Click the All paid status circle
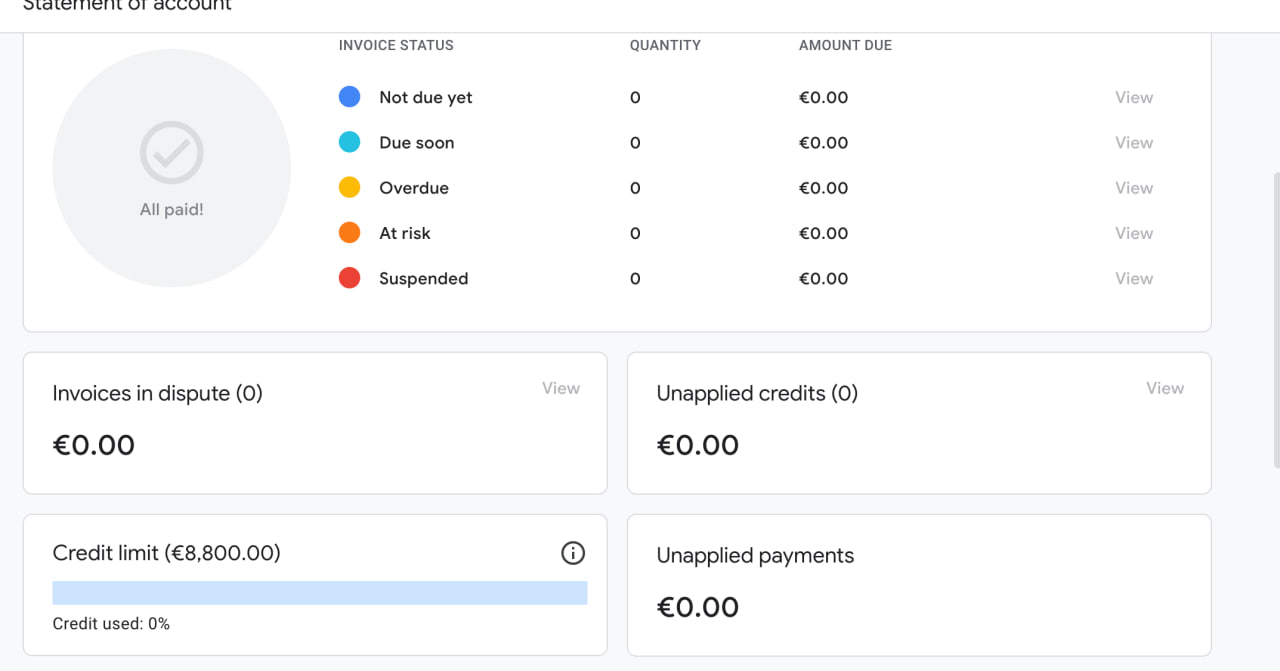 tap(172, 168)
